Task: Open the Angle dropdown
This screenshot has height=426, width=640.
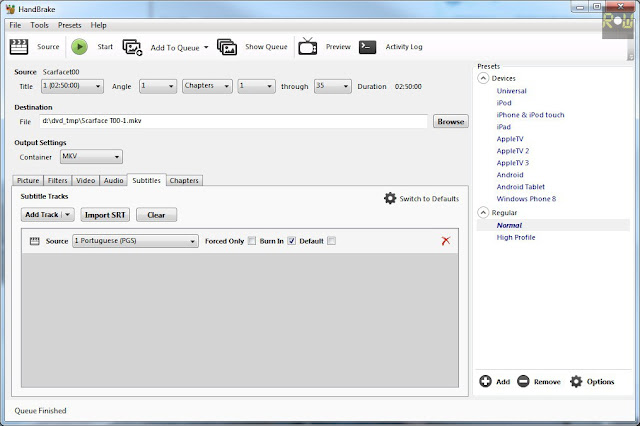Action: (158, 86)
